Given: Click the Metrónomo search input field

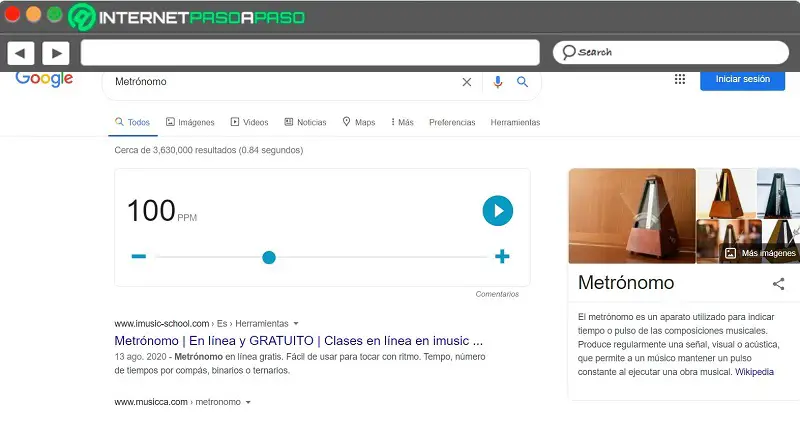Looking at the screenshot, I should (281, 82).
